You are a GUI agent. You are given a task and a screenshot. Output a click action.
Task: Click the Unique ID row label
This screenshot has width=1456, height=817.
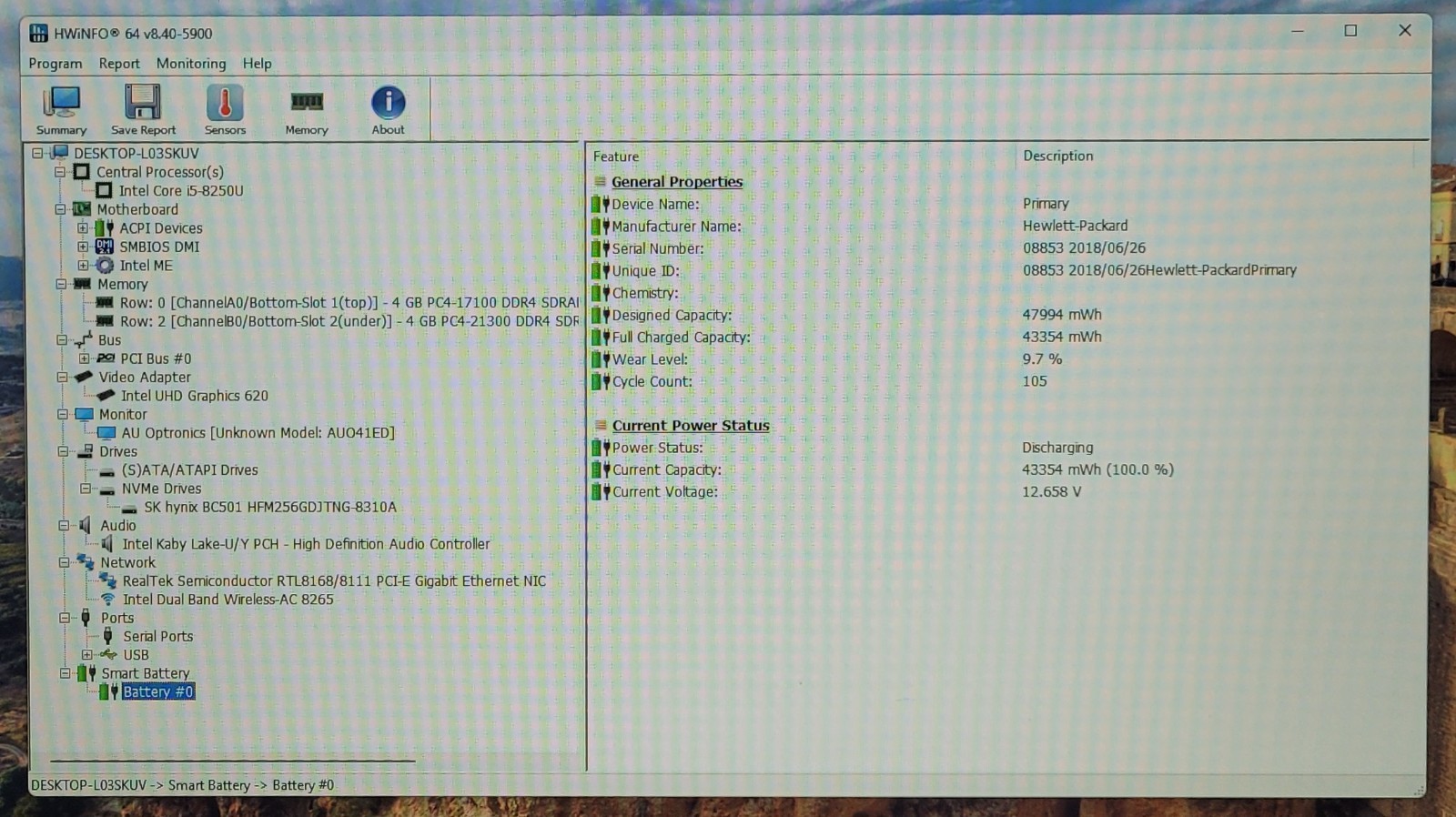[x=645, y=270]
